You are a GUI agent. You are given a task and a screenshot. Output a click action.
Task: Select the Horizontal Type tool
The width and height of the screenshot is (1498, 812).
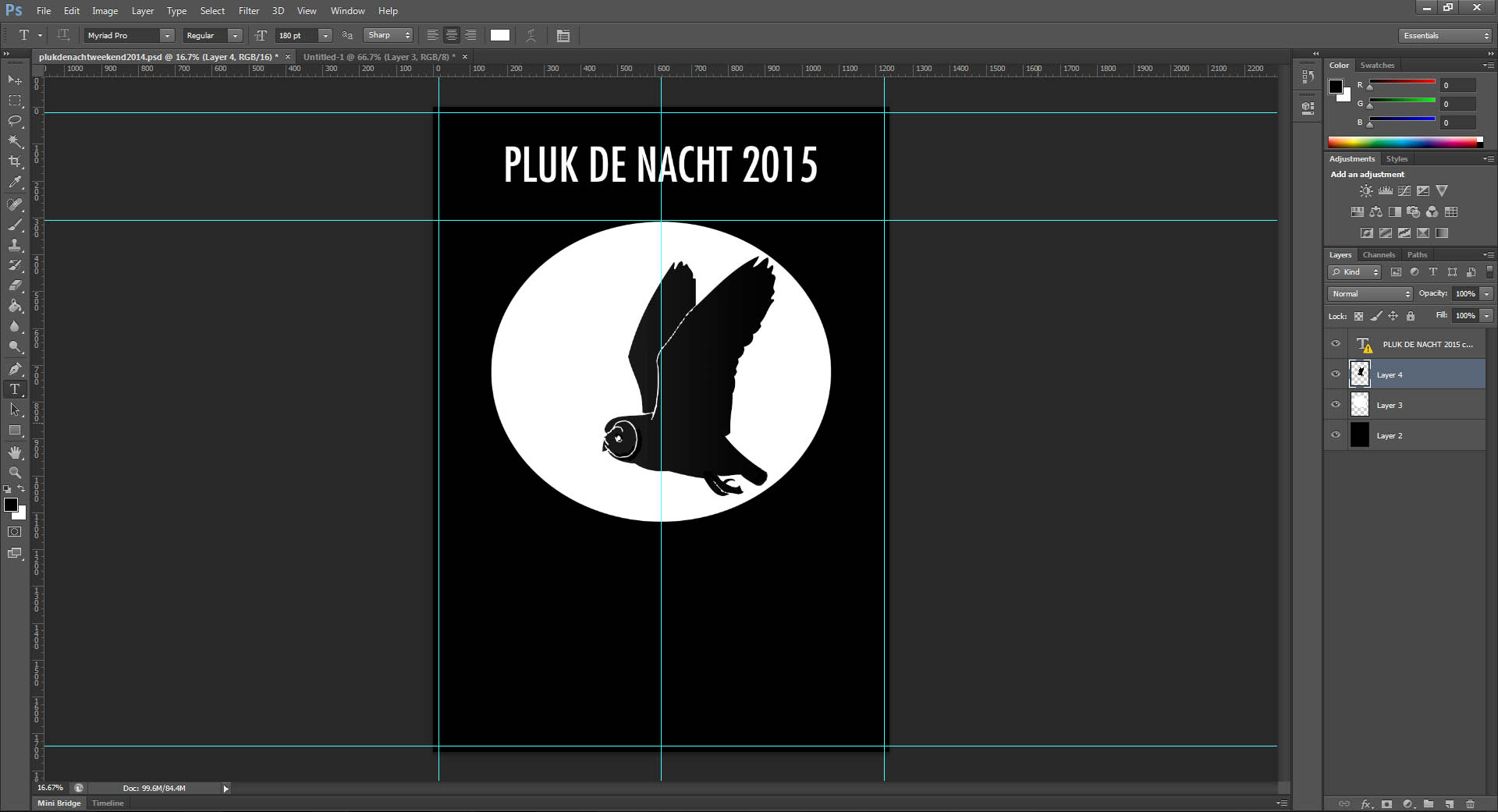tap(15, 389)
